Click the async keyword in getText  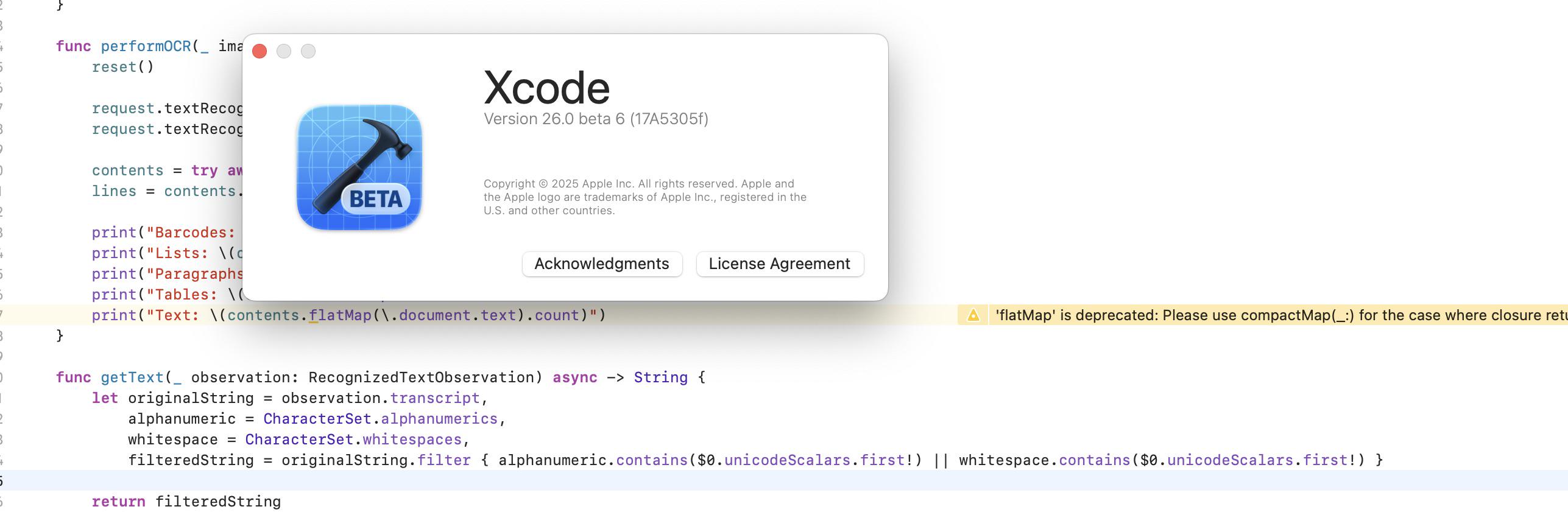pyautogui.click(x=574, y=377)
